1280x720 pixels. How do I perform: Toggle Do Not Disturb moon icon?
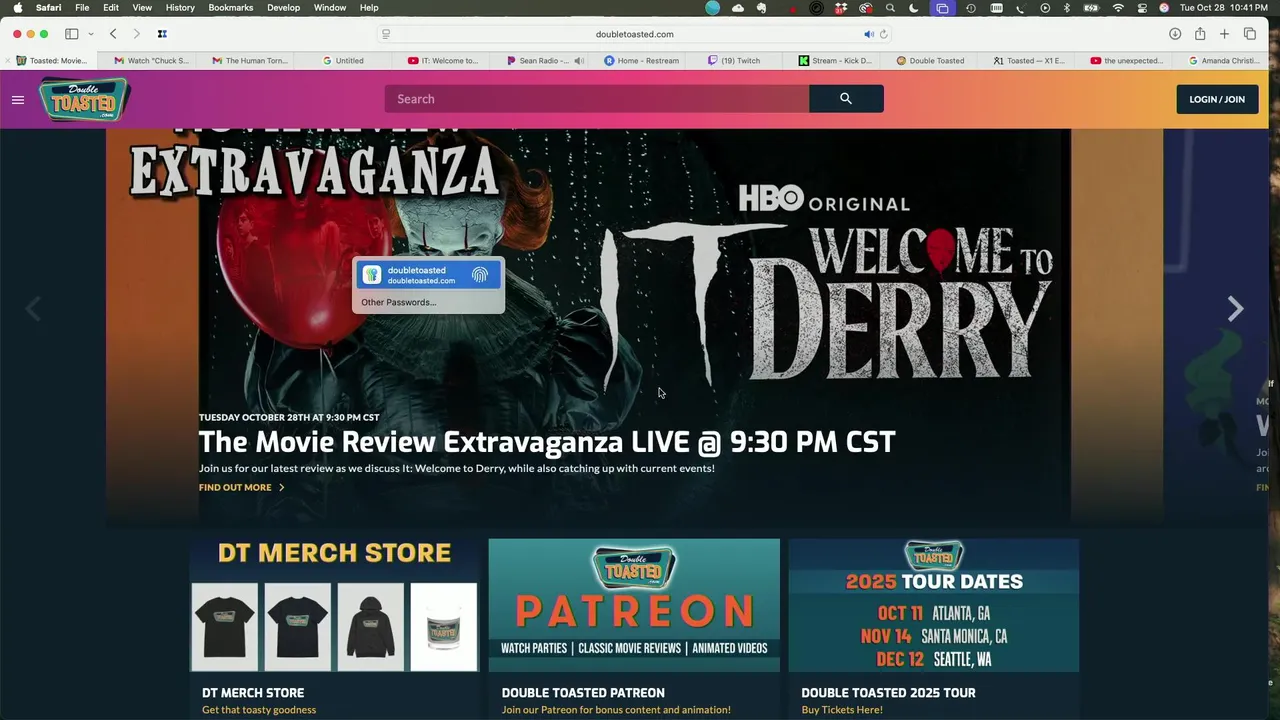[914, 8]
